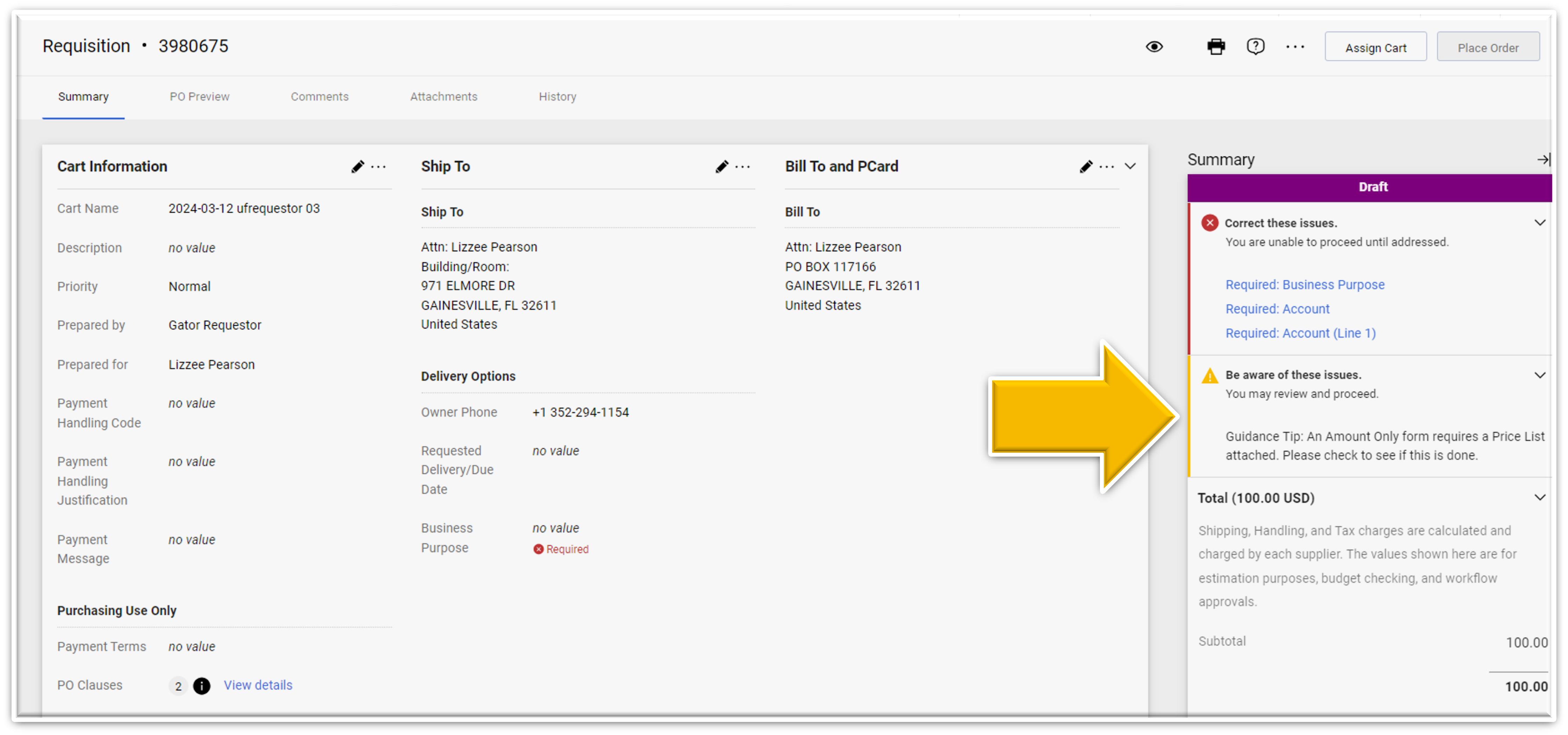Switch to the PO Preview tab
This screenshot has width=1568, height=735.
coord(199,97)
